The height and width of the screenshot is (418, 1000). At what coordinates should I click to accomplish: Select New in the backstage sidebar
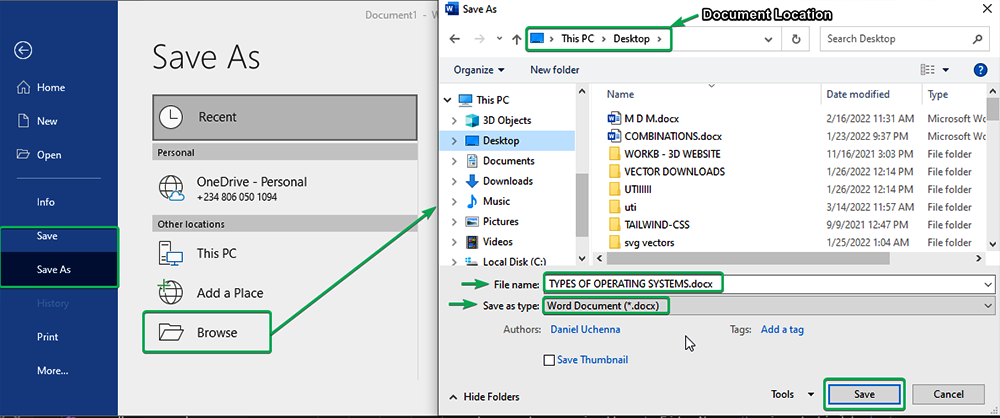37,121
